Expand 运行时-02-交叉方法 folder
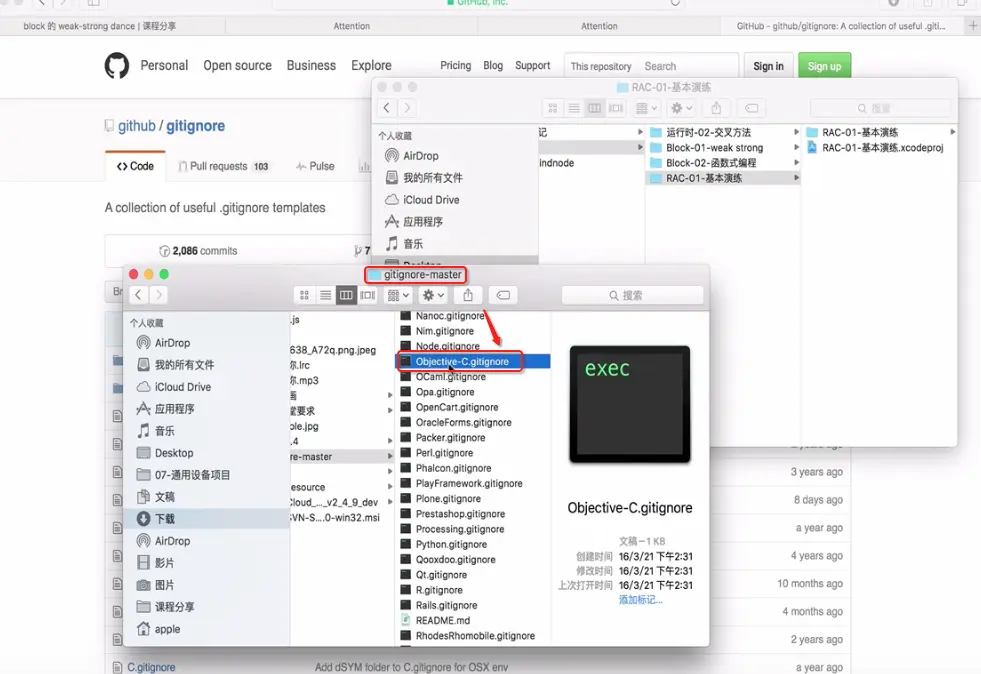 tap(796, 132)
